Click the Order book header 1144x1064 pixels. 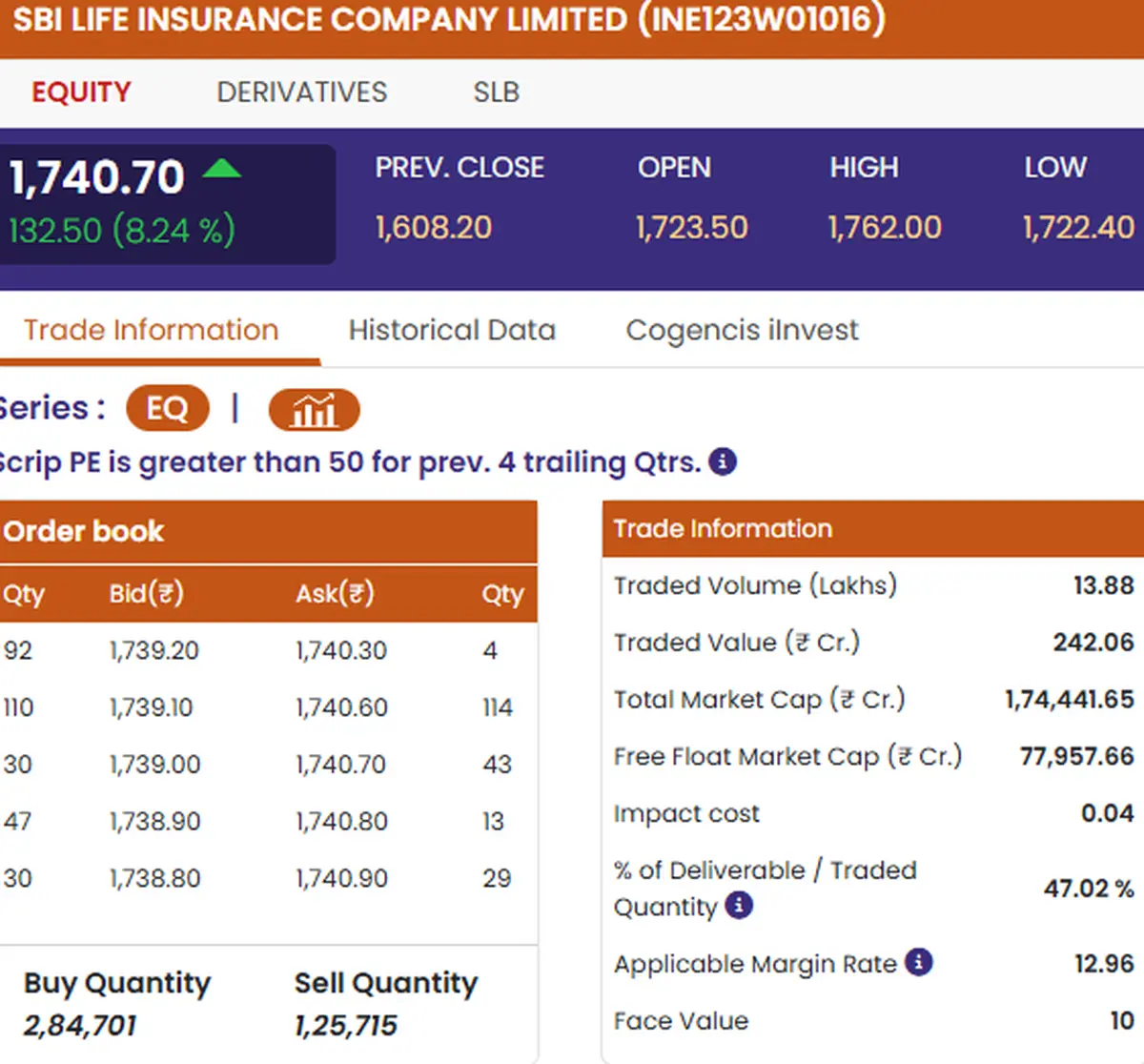click(x=83, y=531)
